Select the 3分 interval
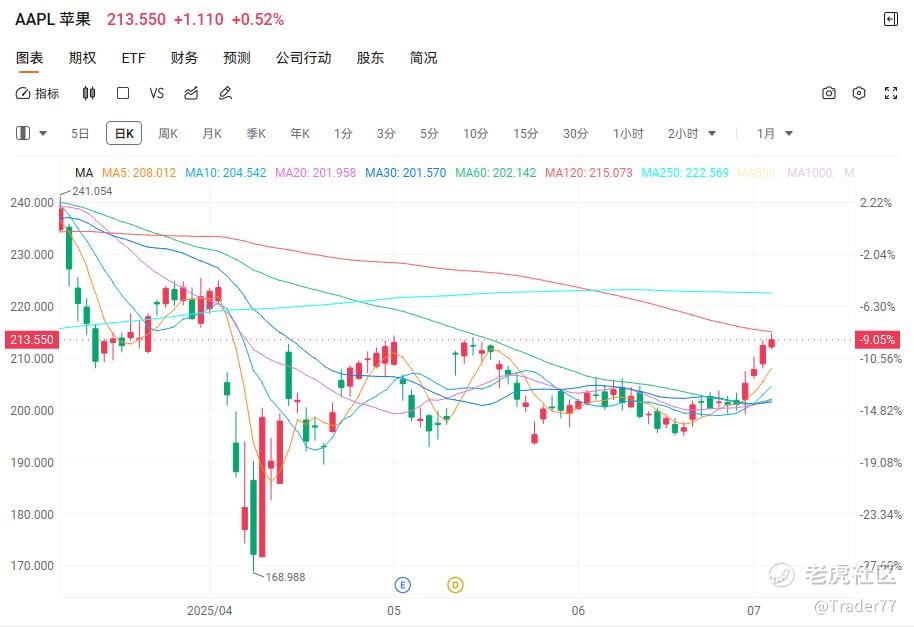Viewport: 914px width, 627px height. (x=386, y=133)
